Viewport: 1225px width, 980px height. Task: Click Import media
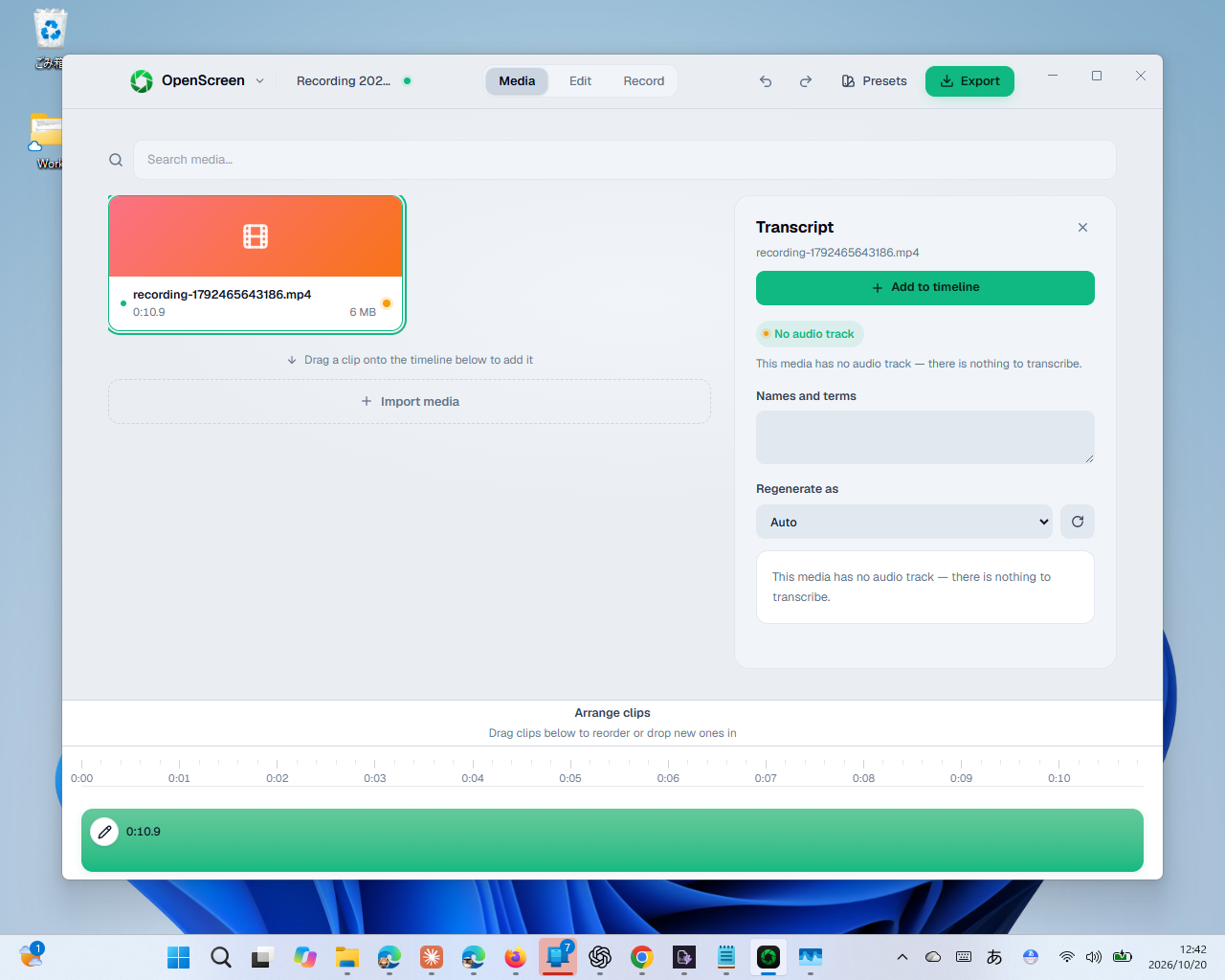point(410,402)
